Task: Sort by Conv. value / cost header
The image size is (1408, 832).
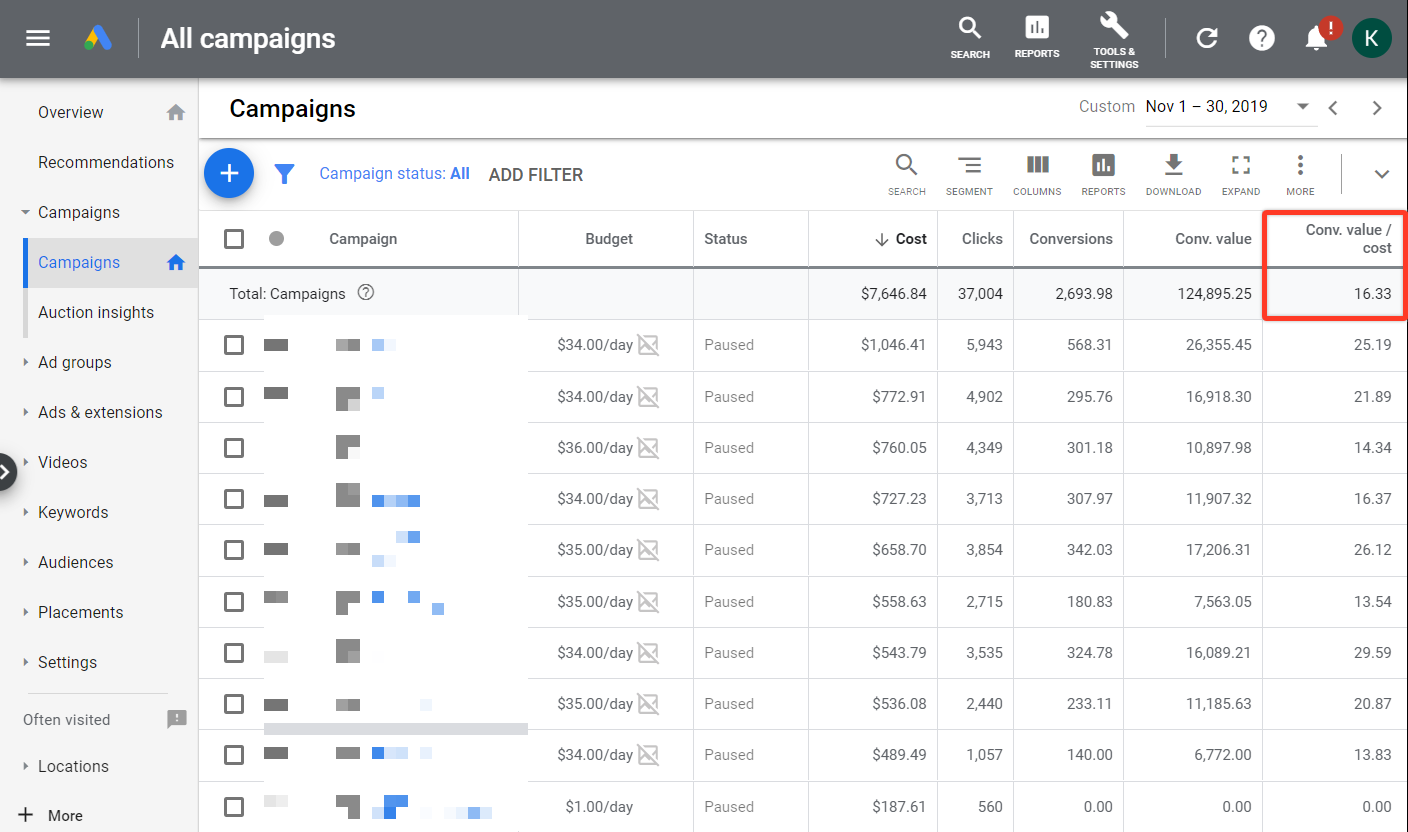Action: pyautogui.click(x=1348, y=239)
